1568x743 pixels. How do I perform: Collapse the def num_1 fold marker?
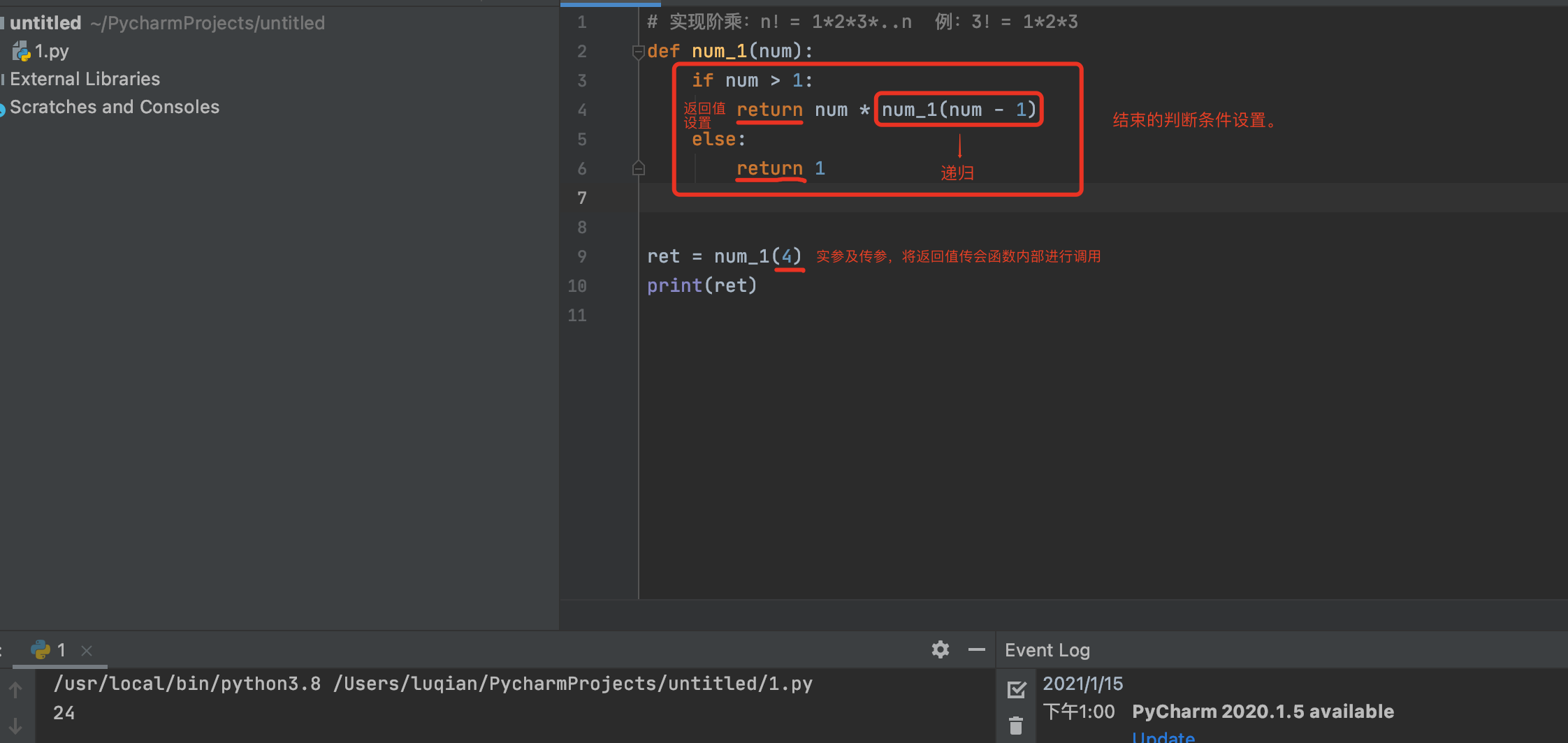click(638, 52)
